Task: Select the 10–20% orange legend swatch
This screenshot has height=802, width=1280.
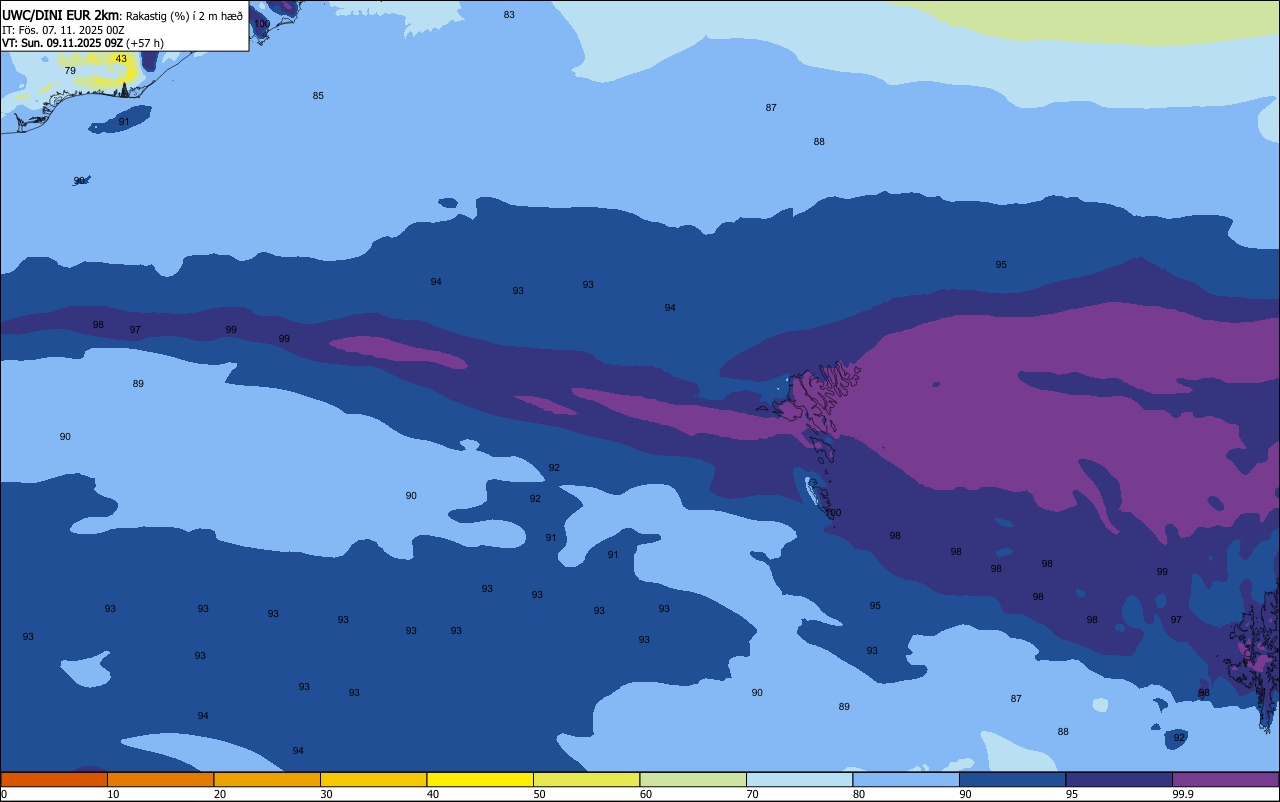Action: pos(160,779)
